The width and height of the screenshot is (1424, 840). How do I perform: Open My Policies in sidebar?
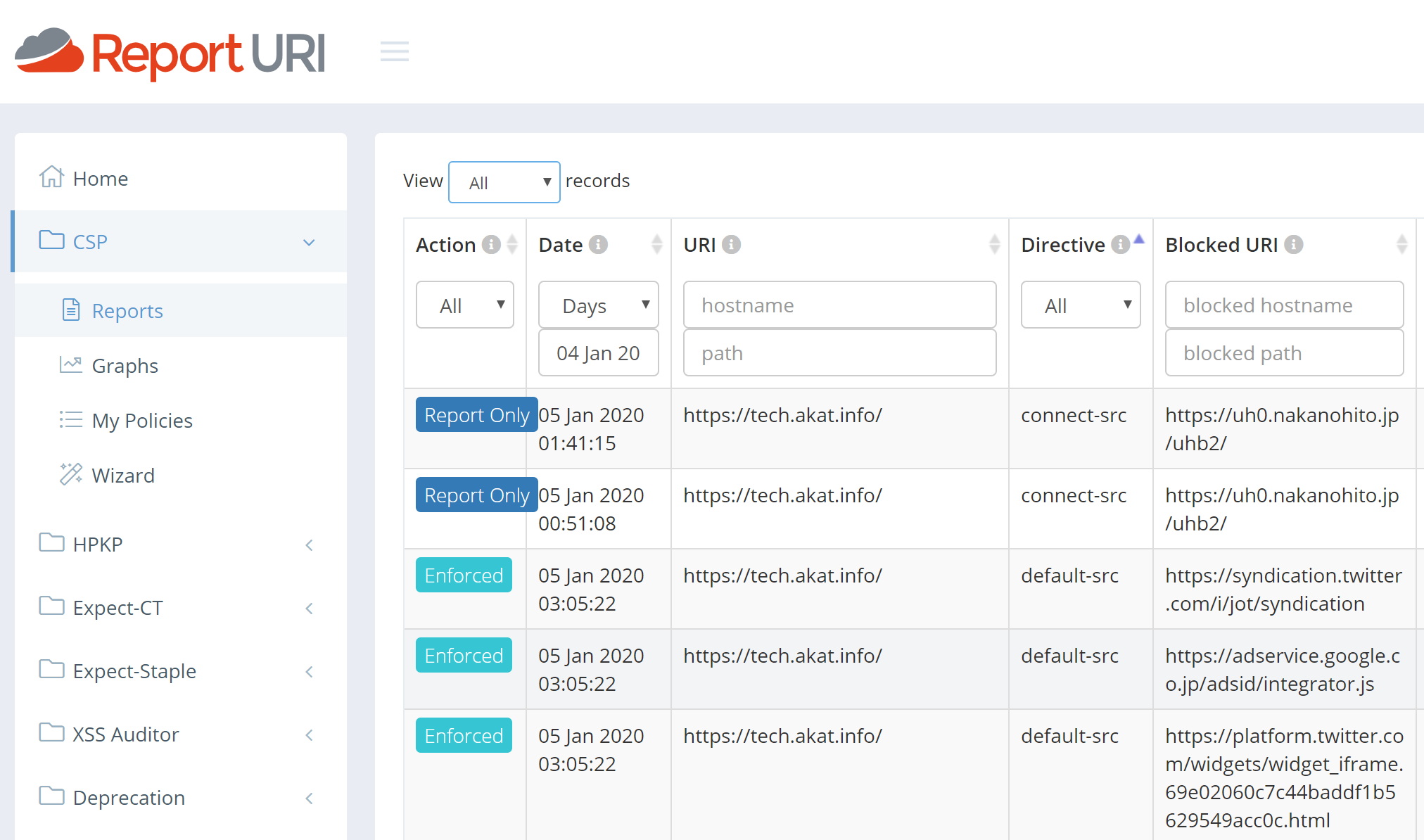[x=141, y=421]
